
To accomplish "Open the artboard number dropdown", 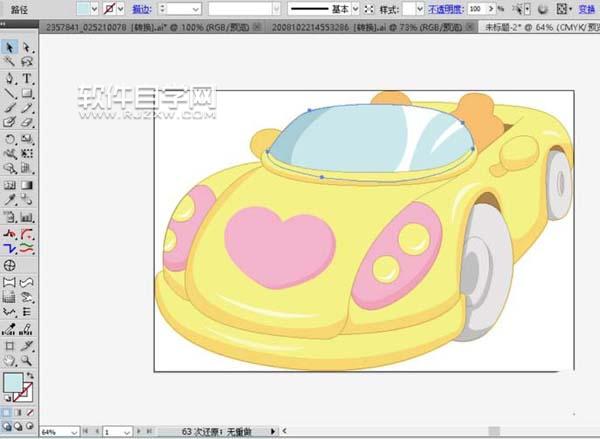I will pyautogui.click(x=127, y=432).
